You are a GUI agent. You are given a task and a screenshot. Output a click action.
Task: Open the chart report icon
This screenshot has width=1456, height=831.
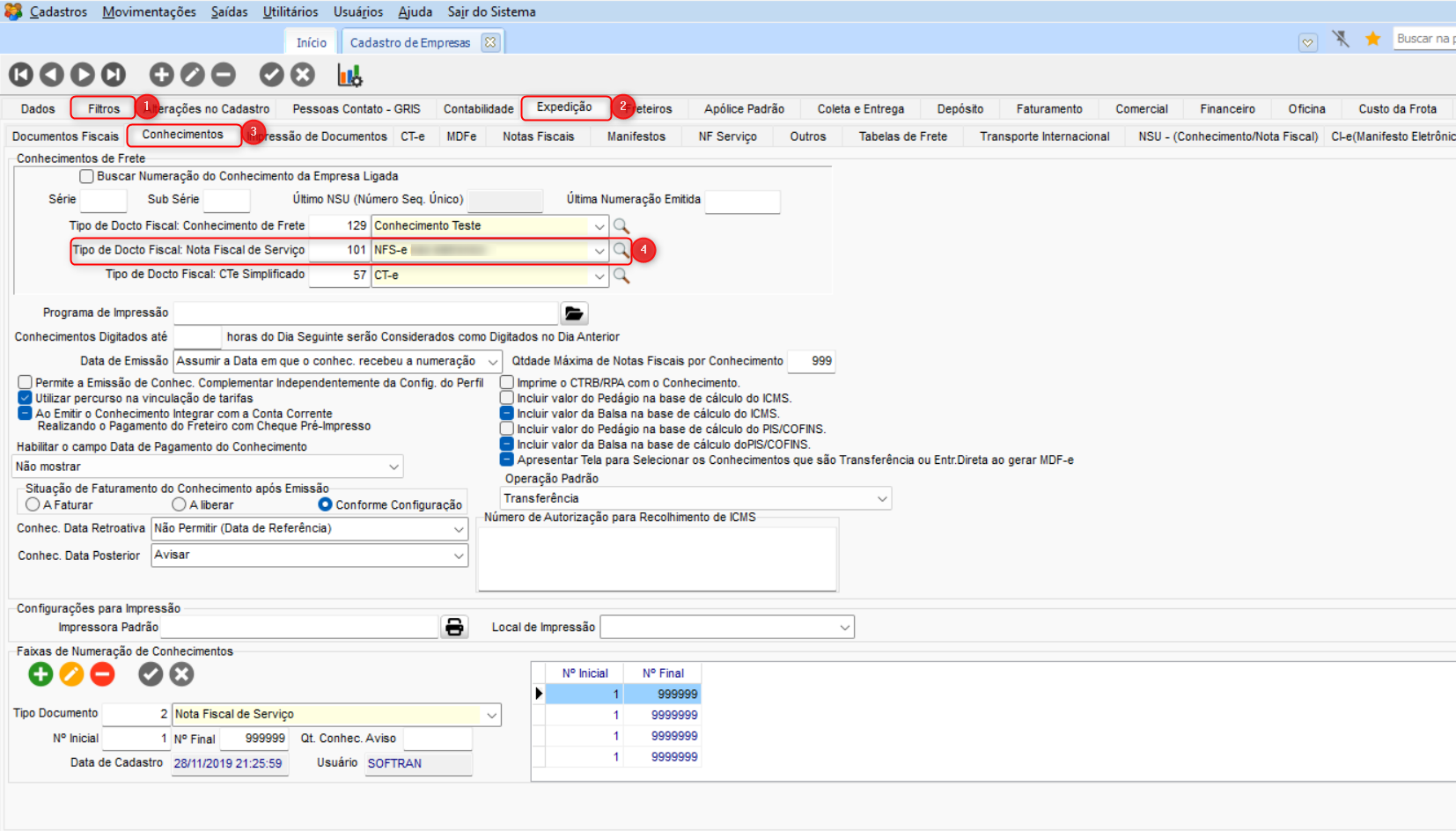coord(349,75)
